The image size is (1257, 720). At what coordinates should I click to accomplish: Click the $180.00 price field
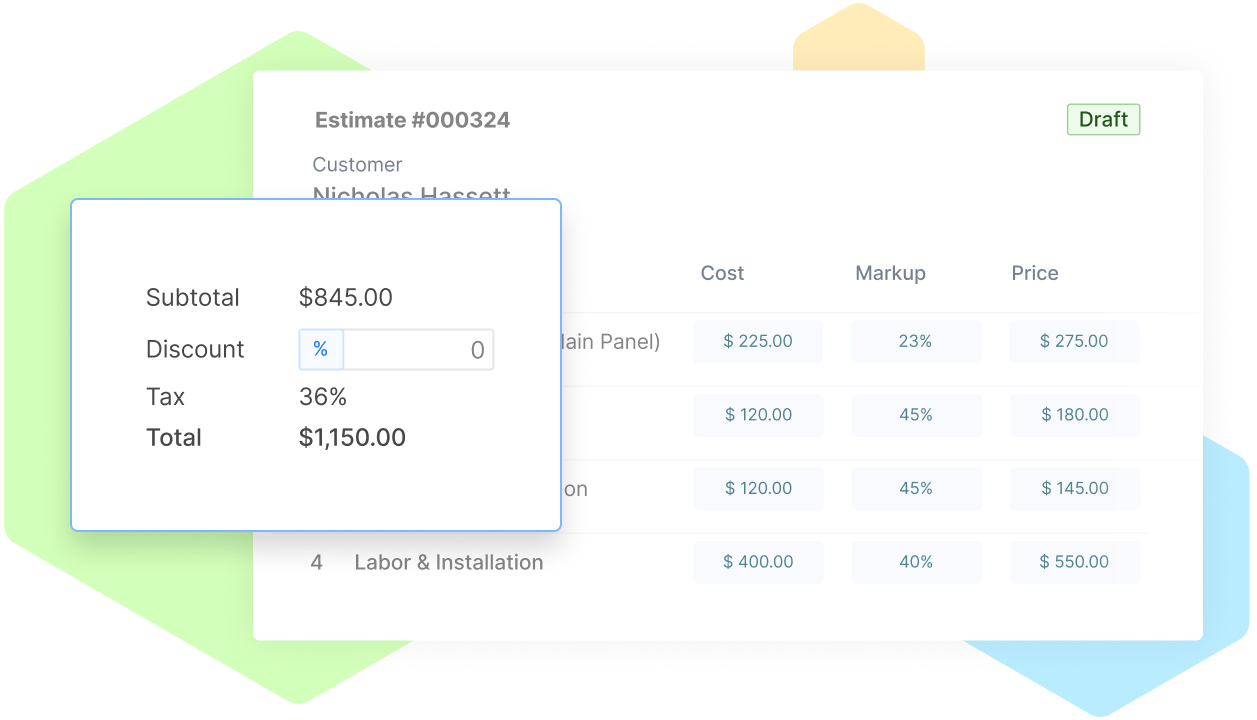tap(1073, 415)
